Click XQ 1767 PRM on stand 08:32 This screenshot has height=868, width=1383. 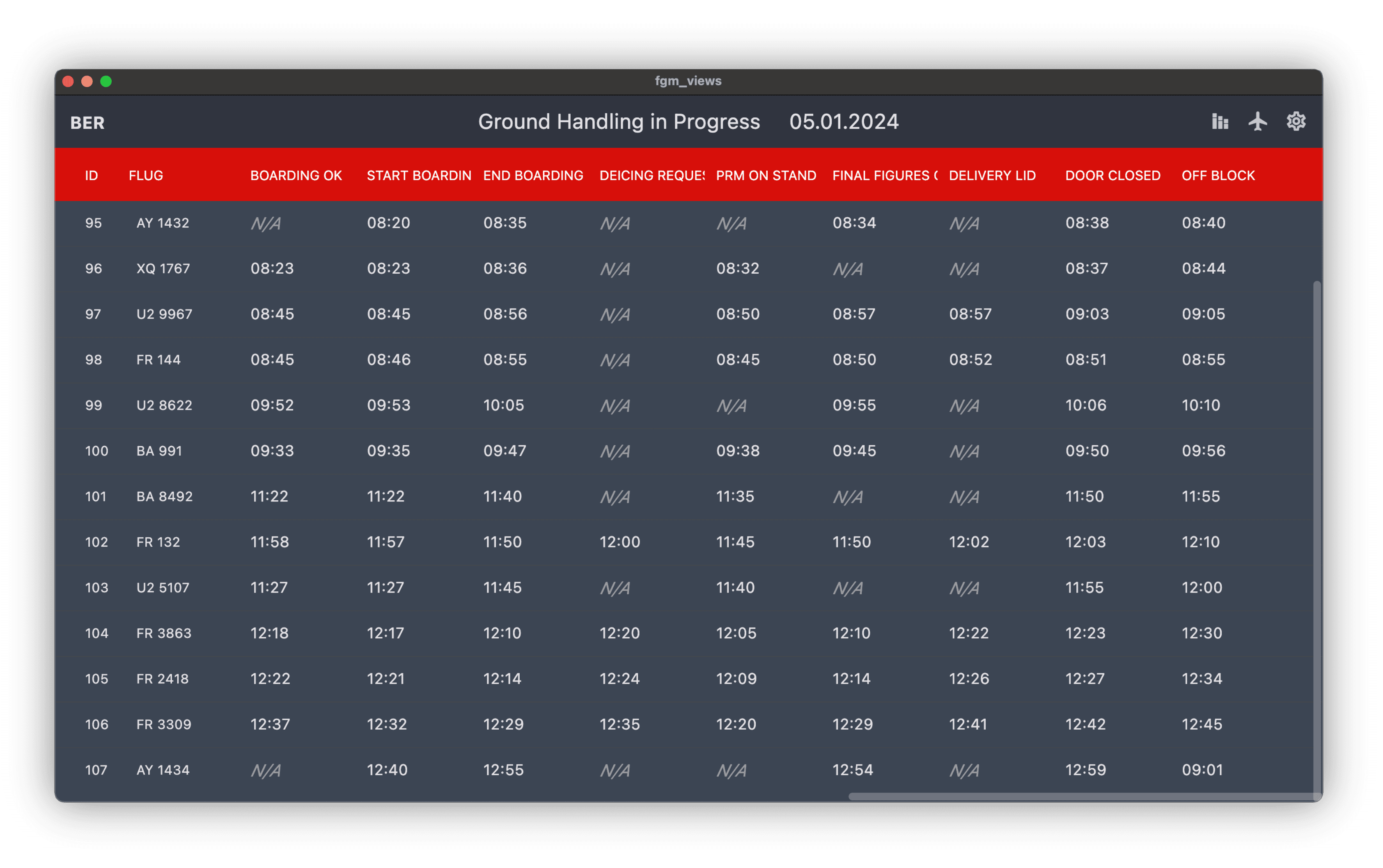point(738,269)
